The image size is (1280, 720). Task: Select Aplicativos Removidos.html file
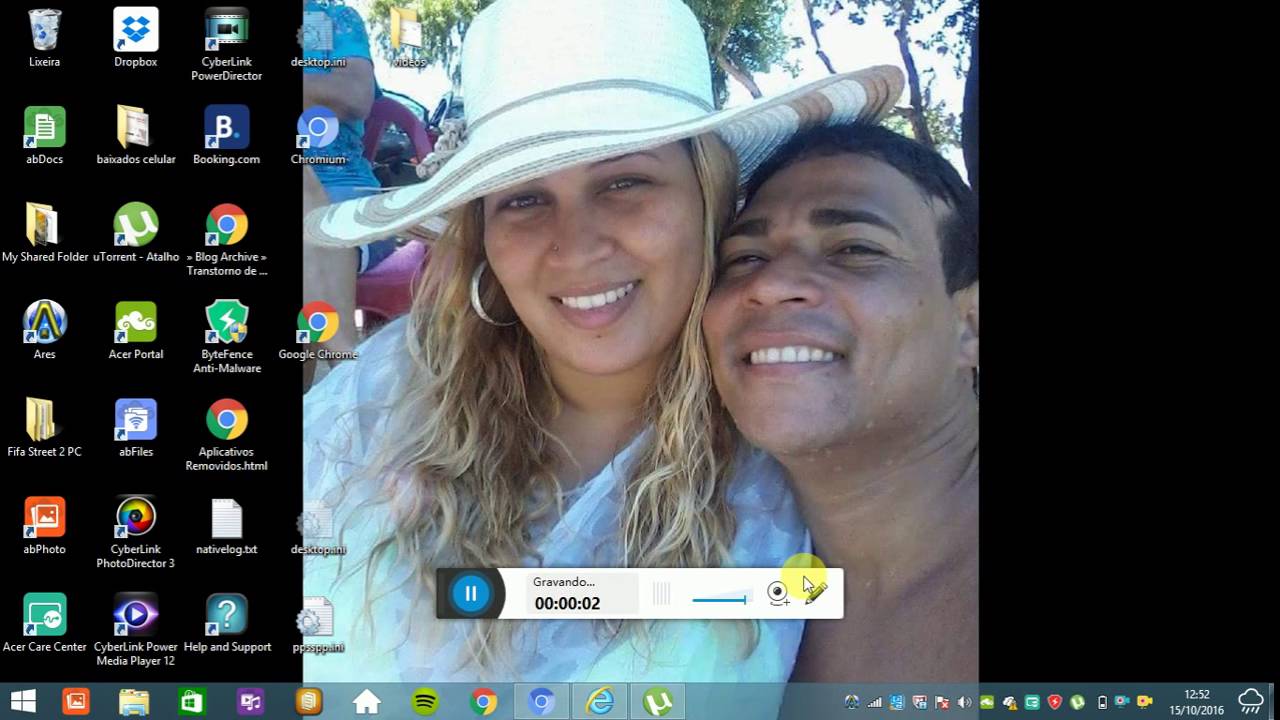227,435
